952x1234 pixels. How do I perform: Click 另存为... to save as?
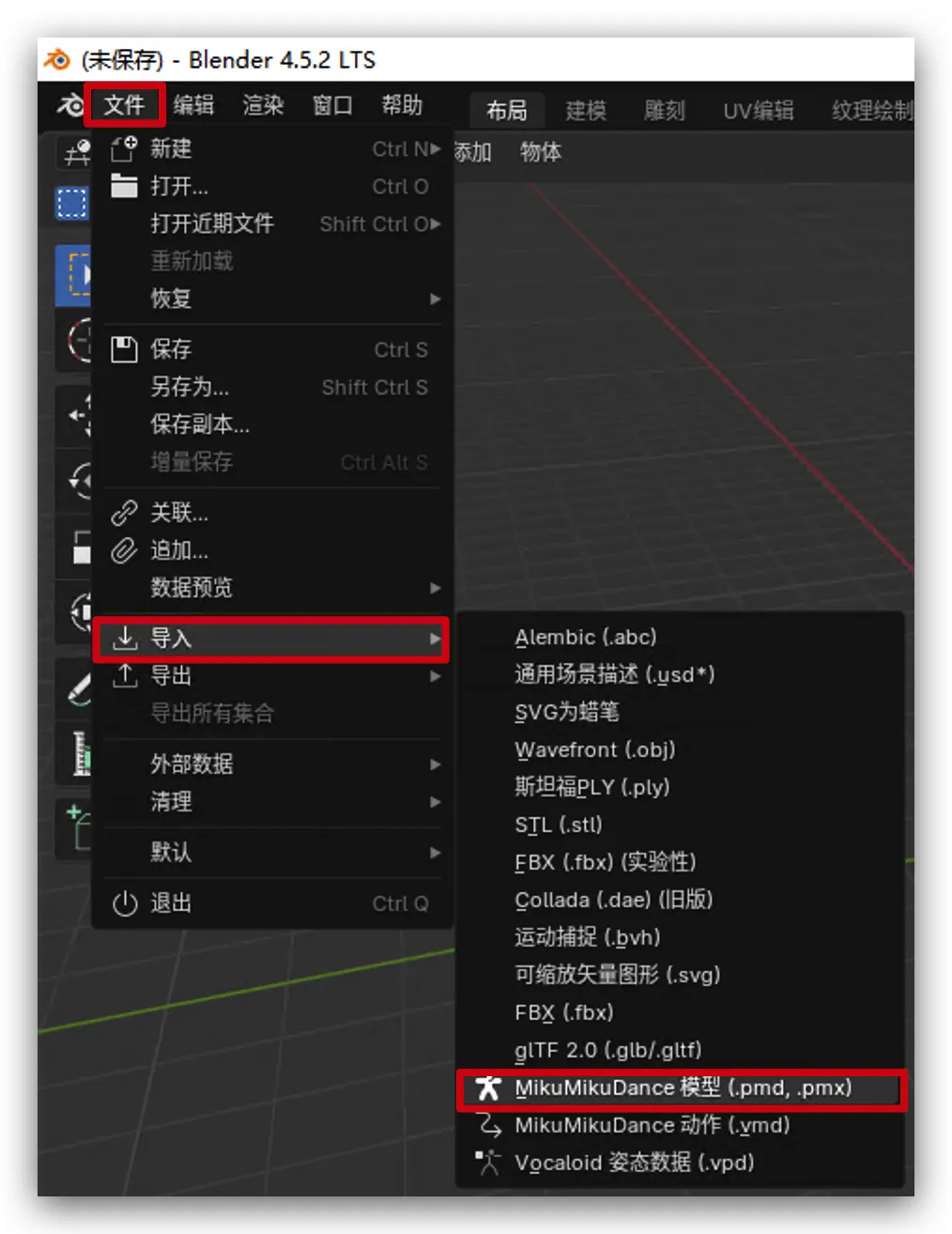click(190, 387)
